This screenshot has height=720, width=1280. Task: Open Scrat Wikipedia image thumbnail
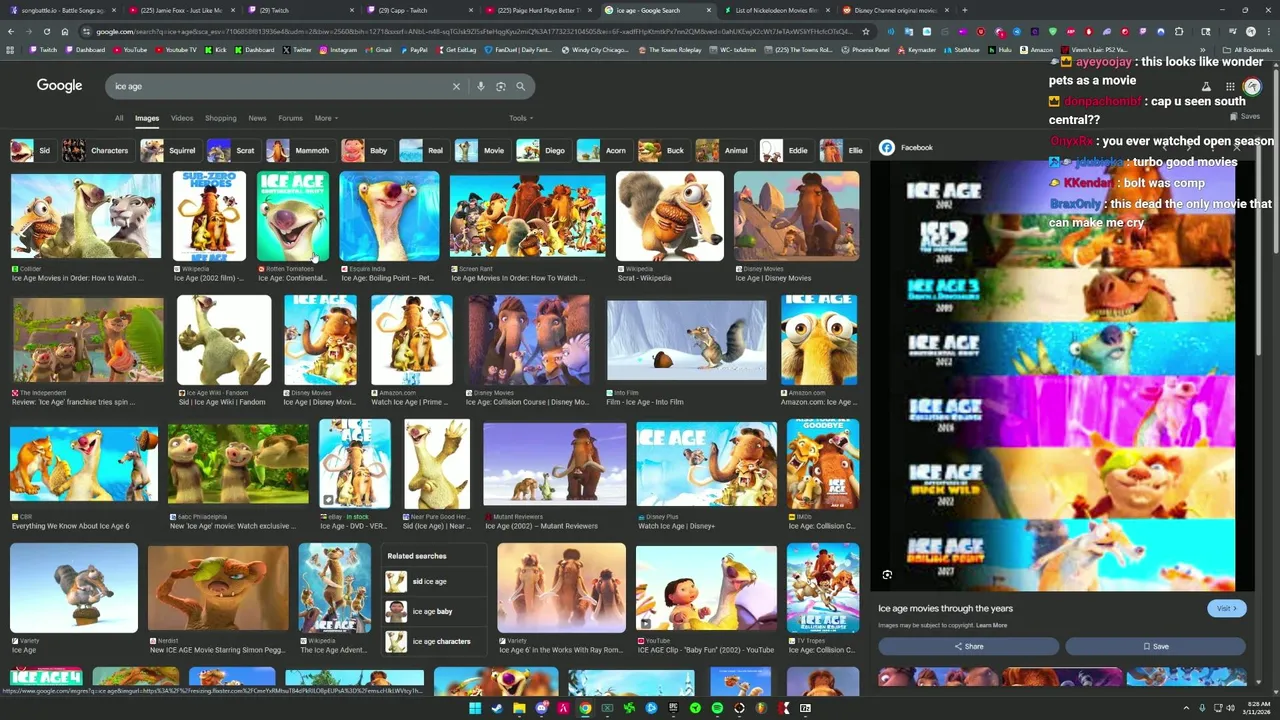pos(669,216)
